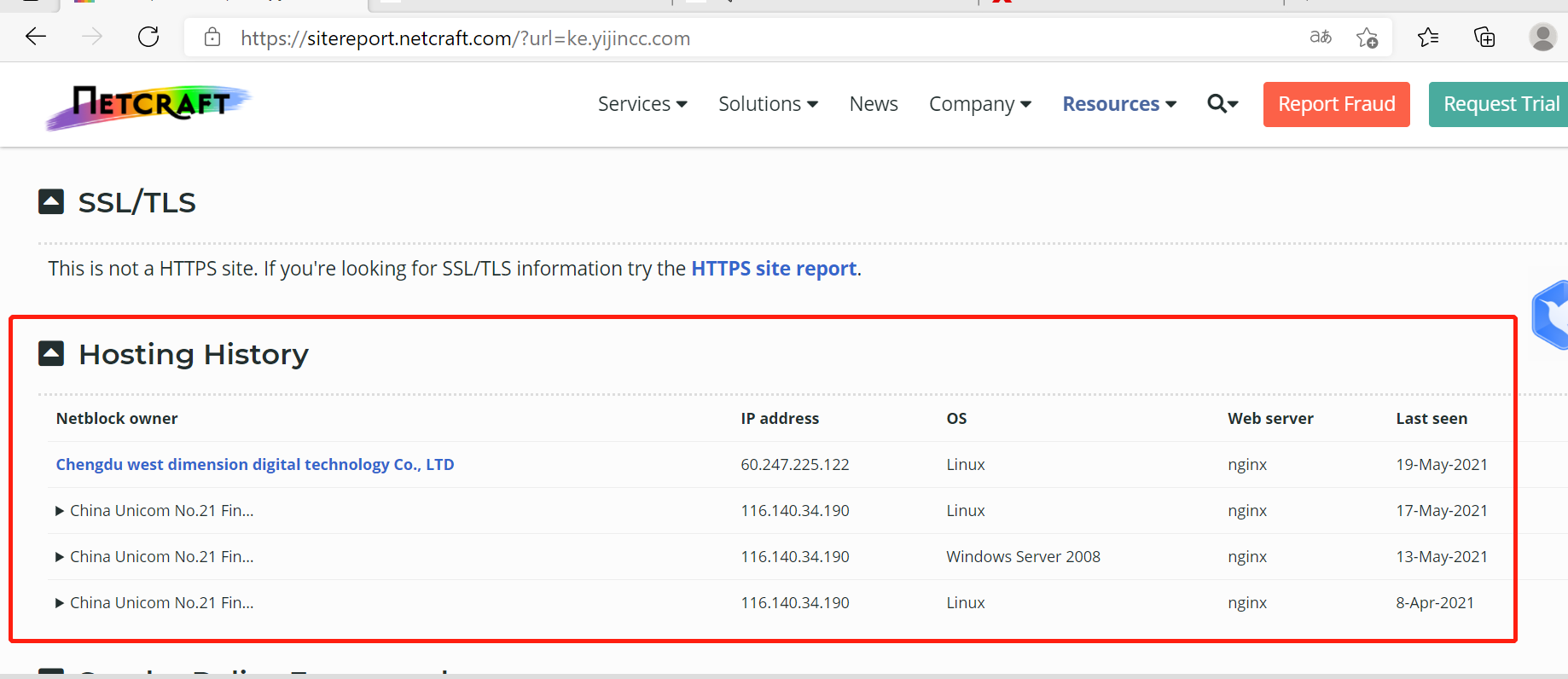Open the Services menu
This screenshot has height=679, width=1568.
(x=642, y=104)
